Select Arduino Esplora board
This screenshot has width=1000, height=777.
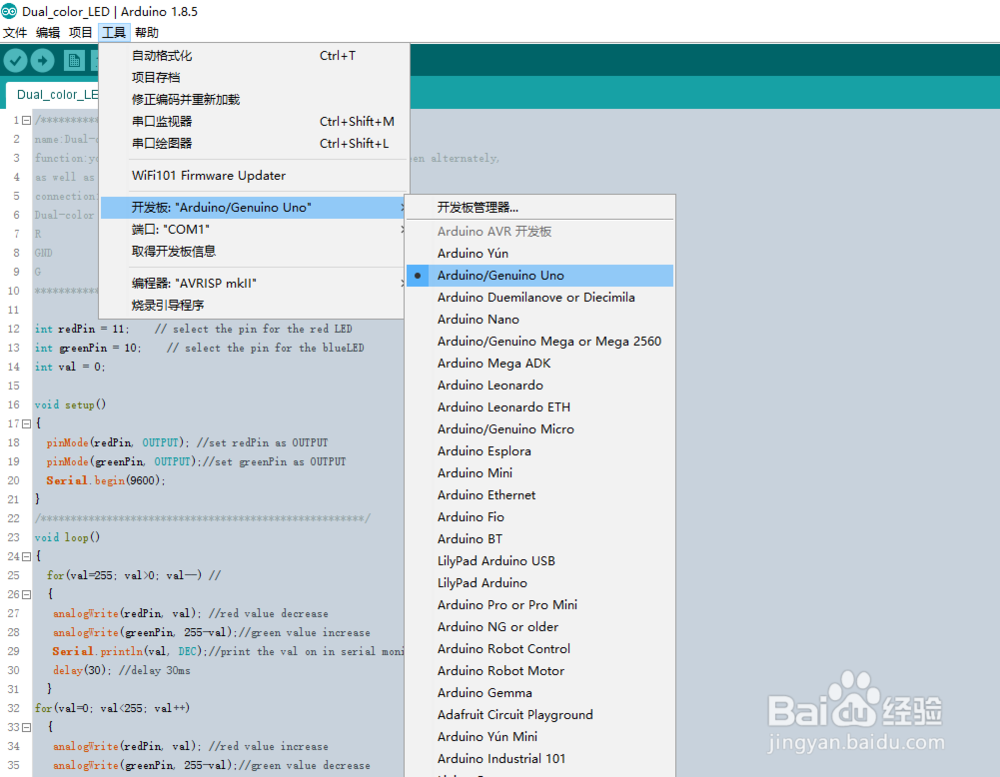pyautogui.click(x=540, y=451)
